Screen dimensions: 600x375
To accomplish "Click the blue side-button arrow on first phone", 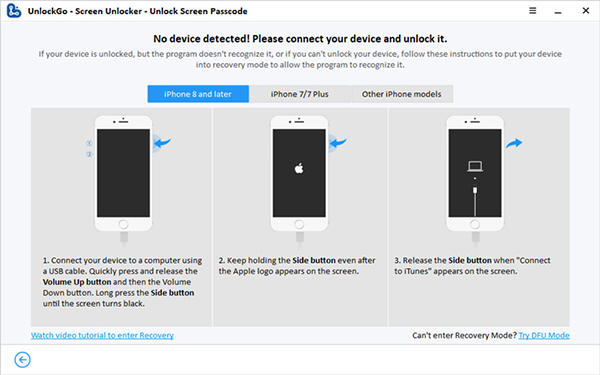I will [162, 143].
